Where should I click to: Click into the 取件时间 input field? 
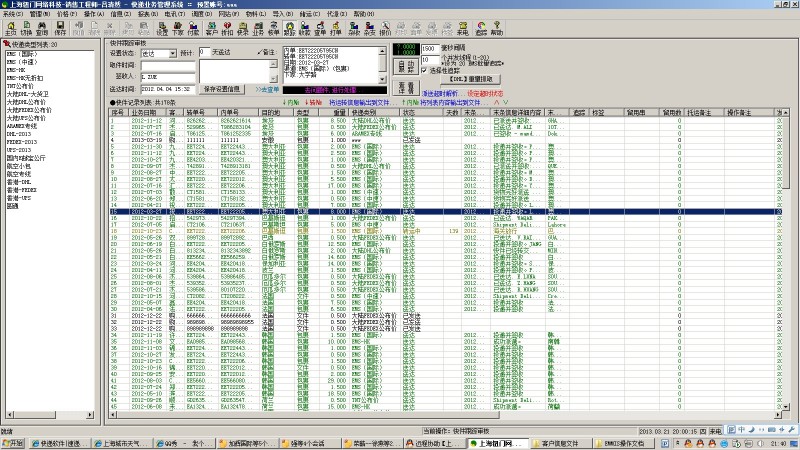pyautogui.click(x=168, y=65)
